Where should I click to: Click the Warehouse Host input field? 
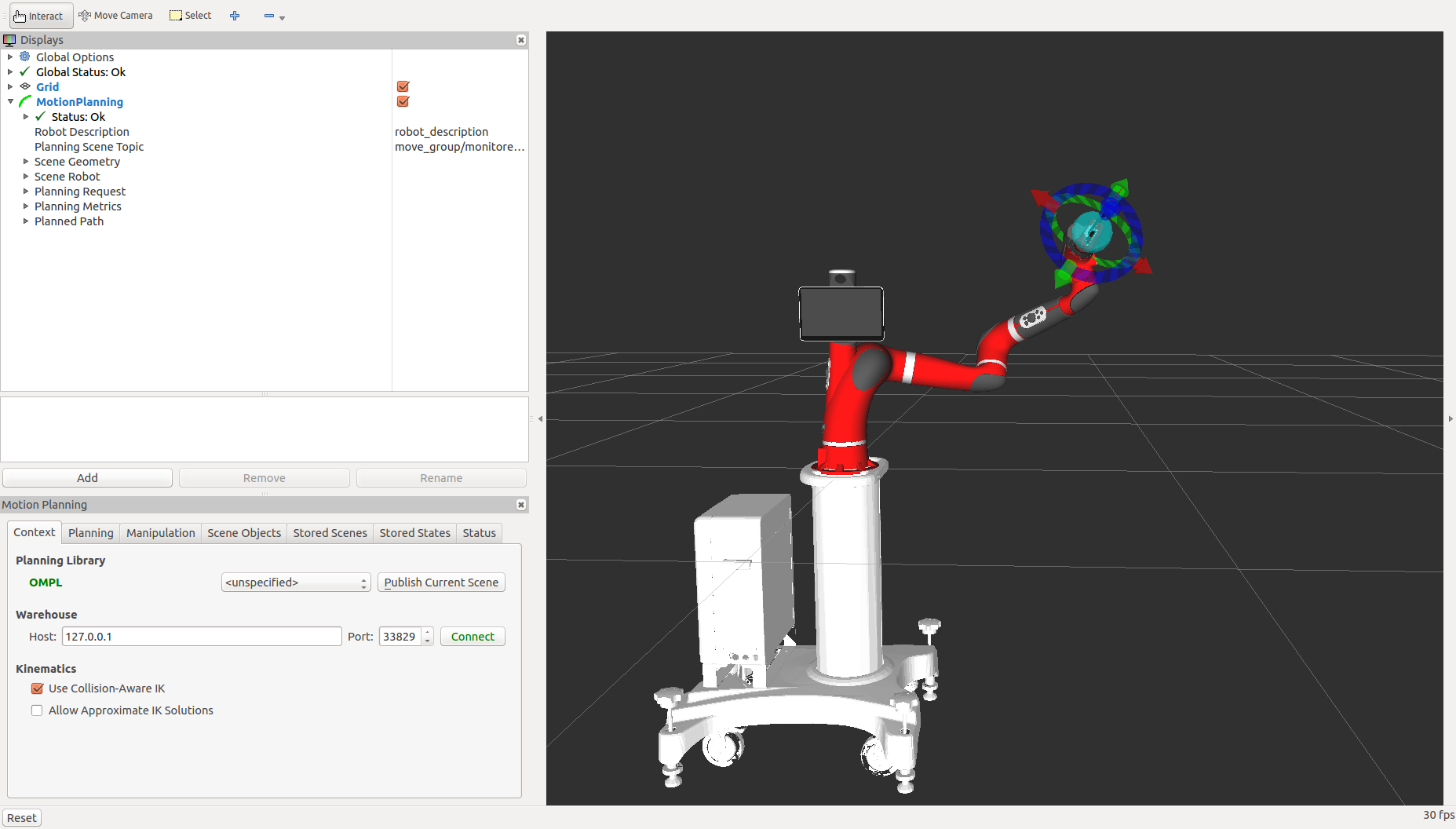[202, 637]
